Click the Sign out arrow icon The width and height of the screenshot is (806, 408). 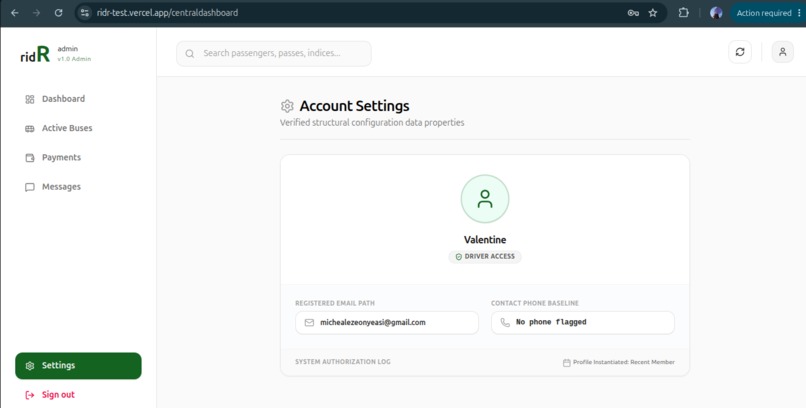[30, 395]
